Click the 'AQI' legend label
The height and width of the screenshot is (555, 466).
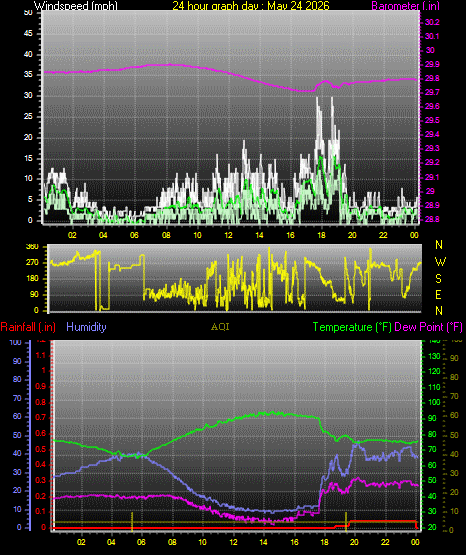pos(220,327)
